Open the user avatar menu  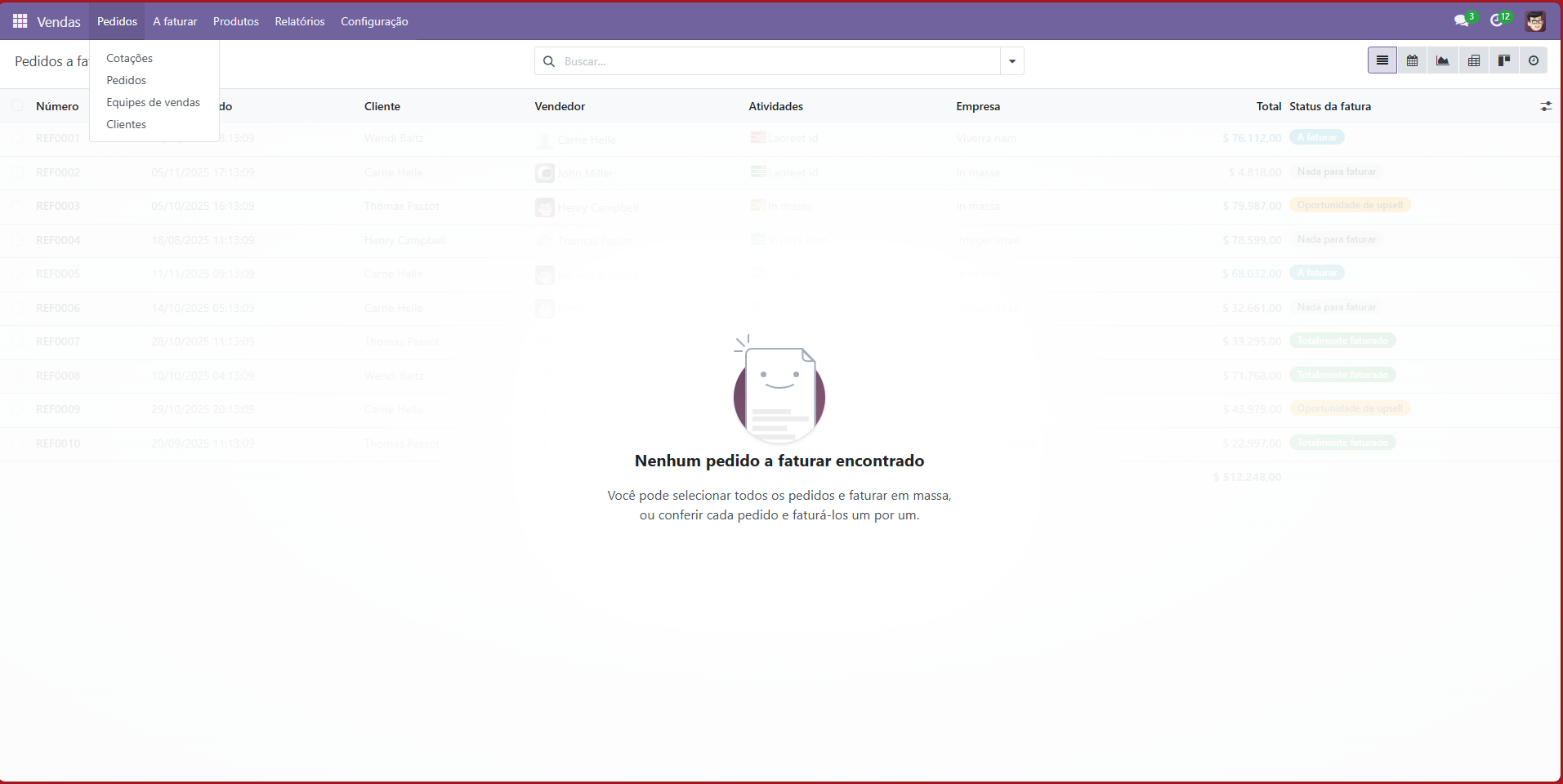pyautogui.click(x=1535, y=21)
